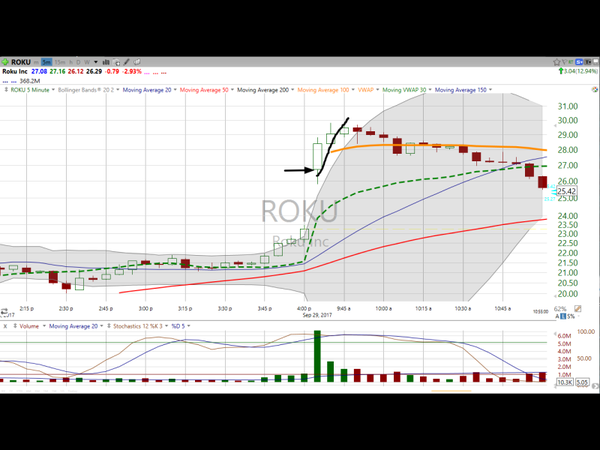The image size is (600, 450).
Task: Click the 5% scale margin label
Action: coord(571,316)
